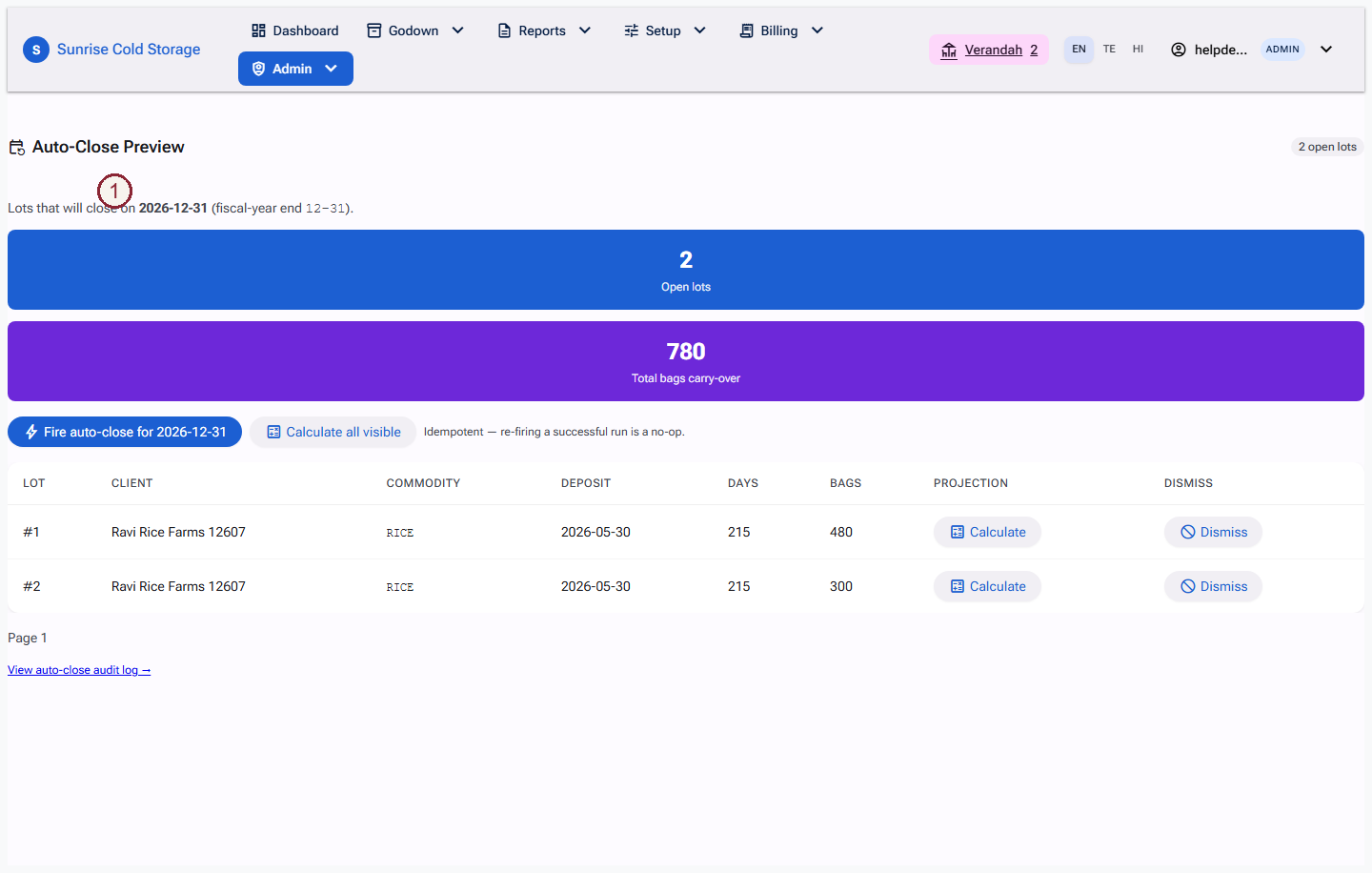Expand the Godown dropdown chevron
Screen dimensions: 1372x873
click(x=458, y=30)
